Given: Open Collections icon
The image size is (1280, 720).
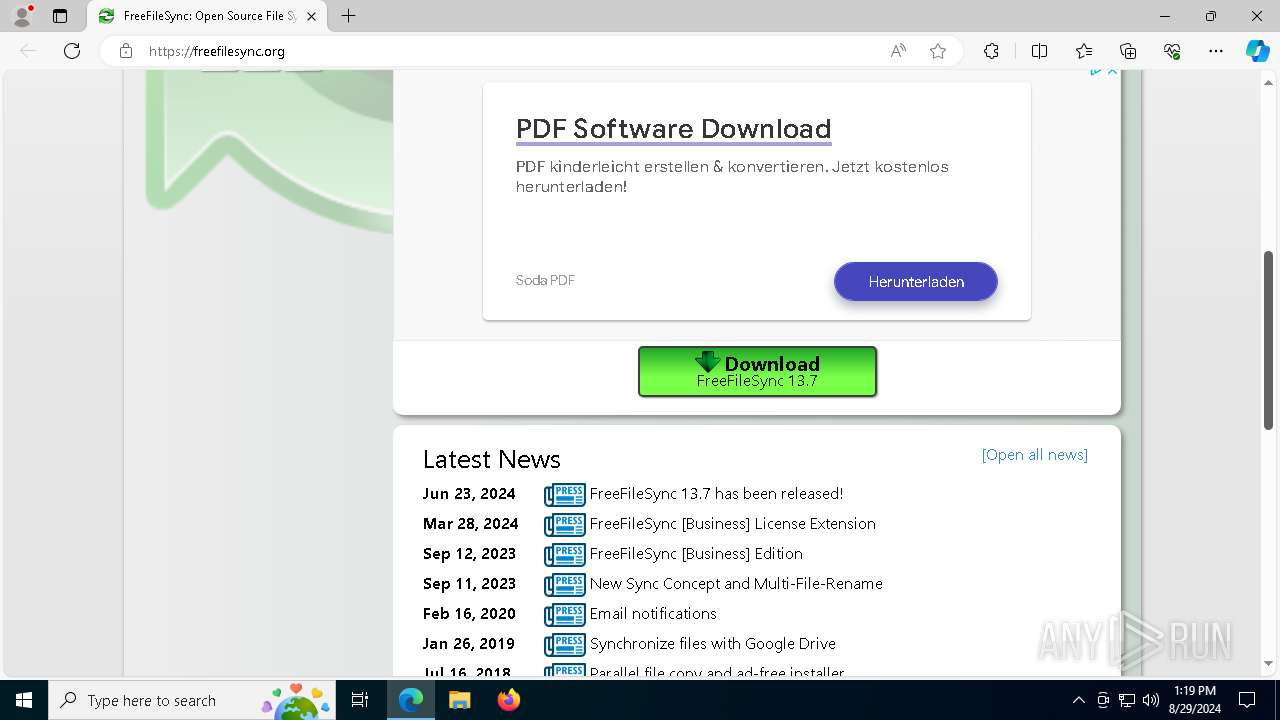Looking at the screenshot, I should click(1128, 51).
